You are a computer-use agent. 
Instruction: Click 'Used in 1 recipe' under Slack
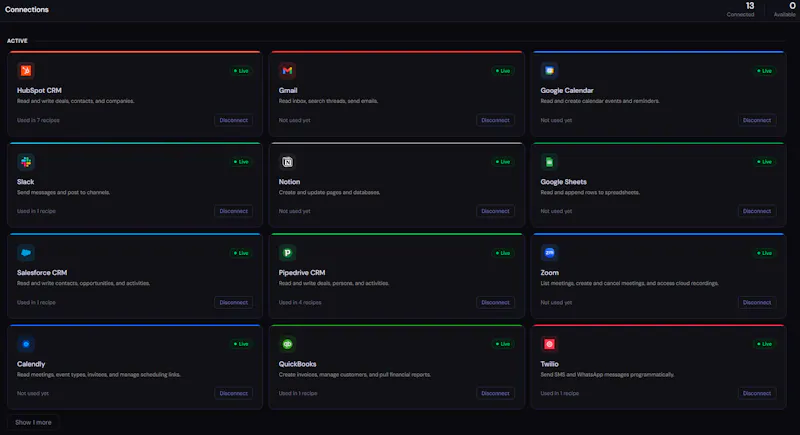[x=36, y=211]
